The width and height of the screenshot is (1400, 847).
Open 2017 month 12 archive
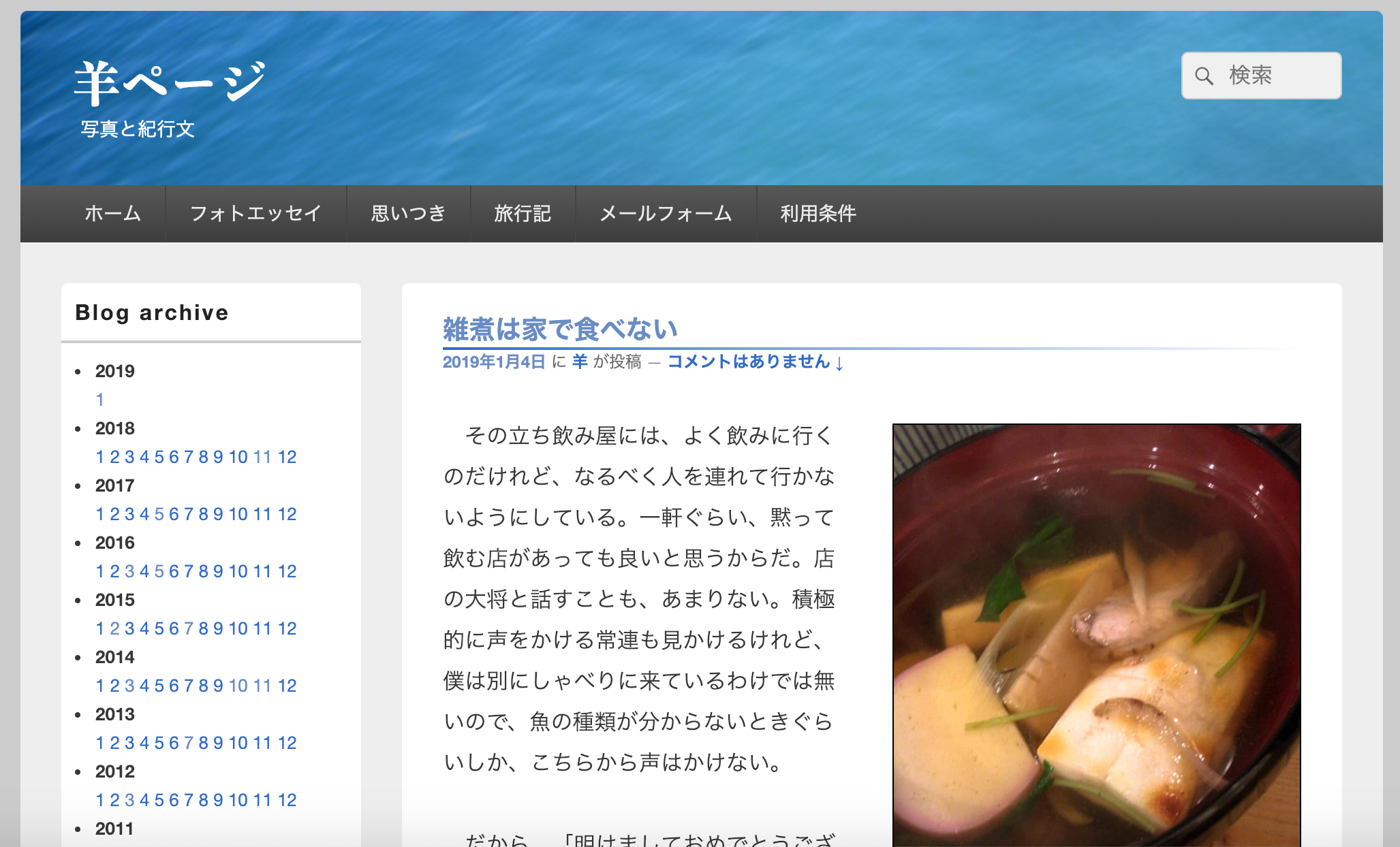[x=287, y=514]
